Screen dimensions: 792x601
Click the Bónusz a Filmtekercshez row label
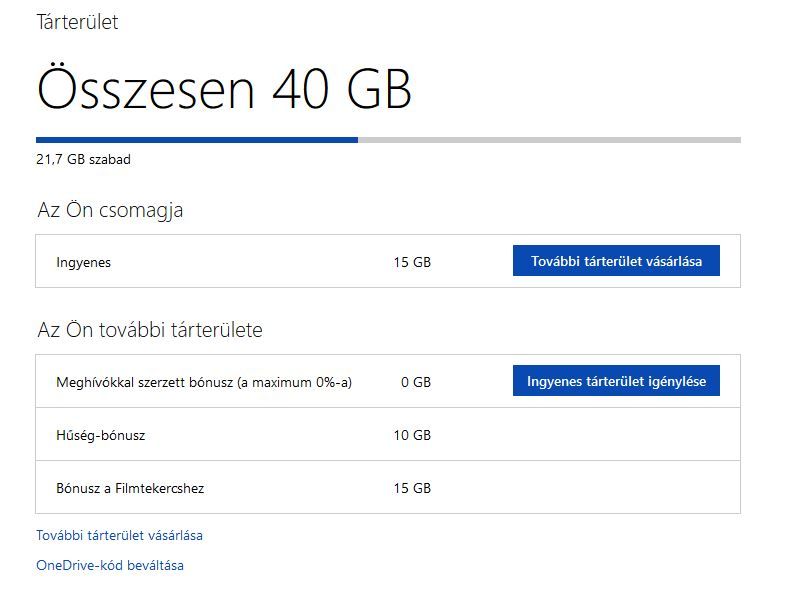tap(130, 488)
